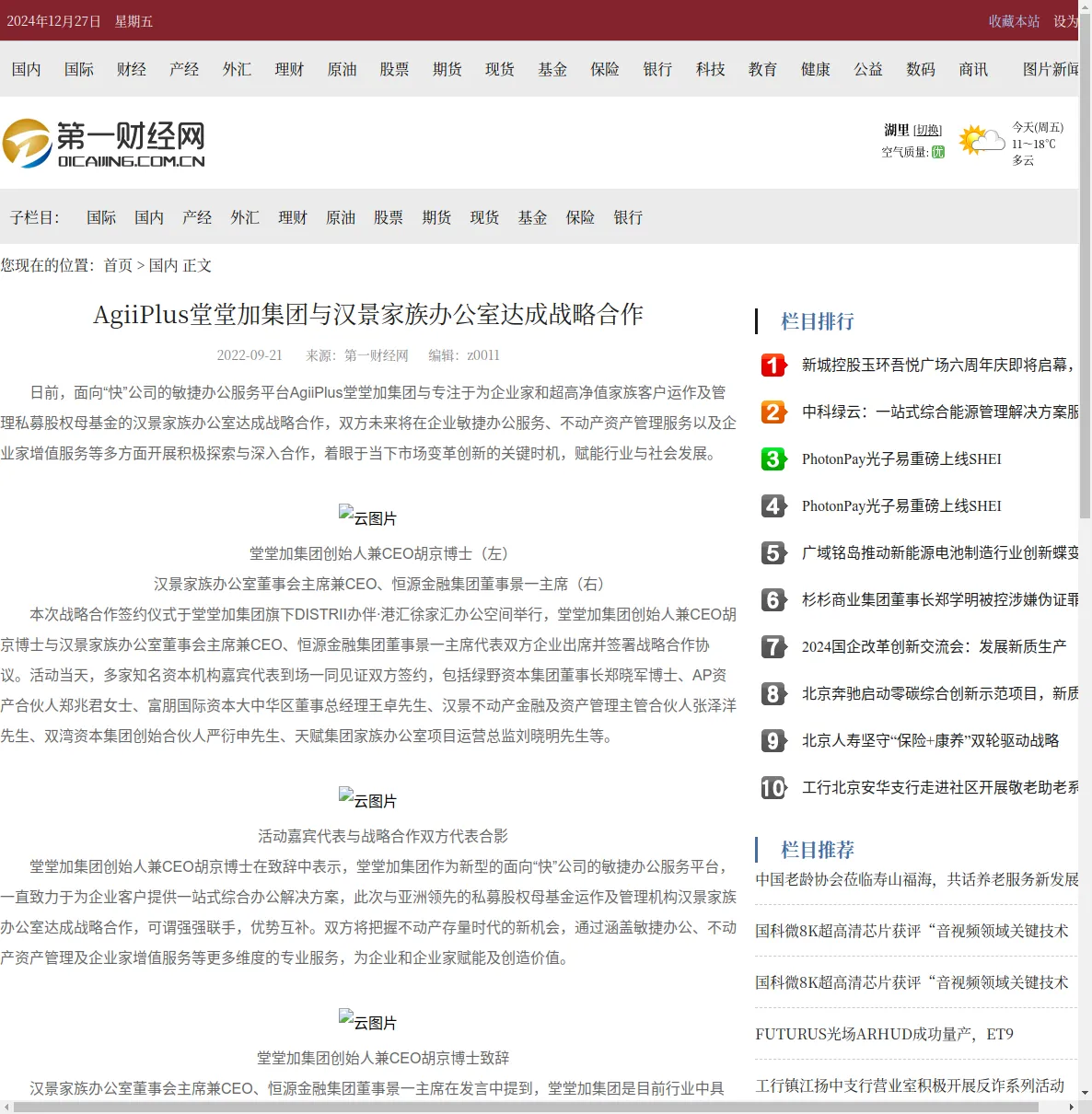Screen dimensions: 1092x1114
Task: Select 外汇 in the 子栏目 bar
Action: click(245, 217)
